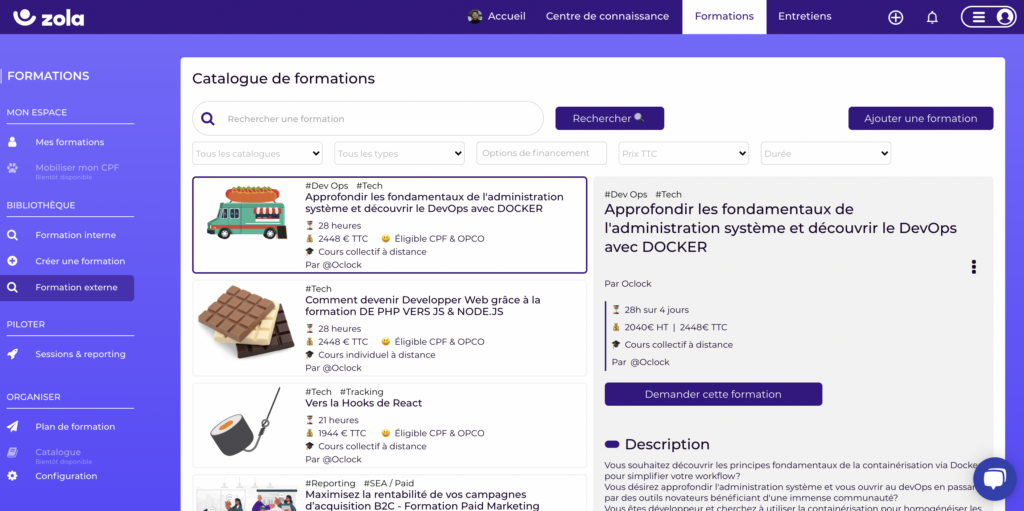Open Sessions & reporting
The height and width of the screenshot is (511, 1024).
pos(80,354)
